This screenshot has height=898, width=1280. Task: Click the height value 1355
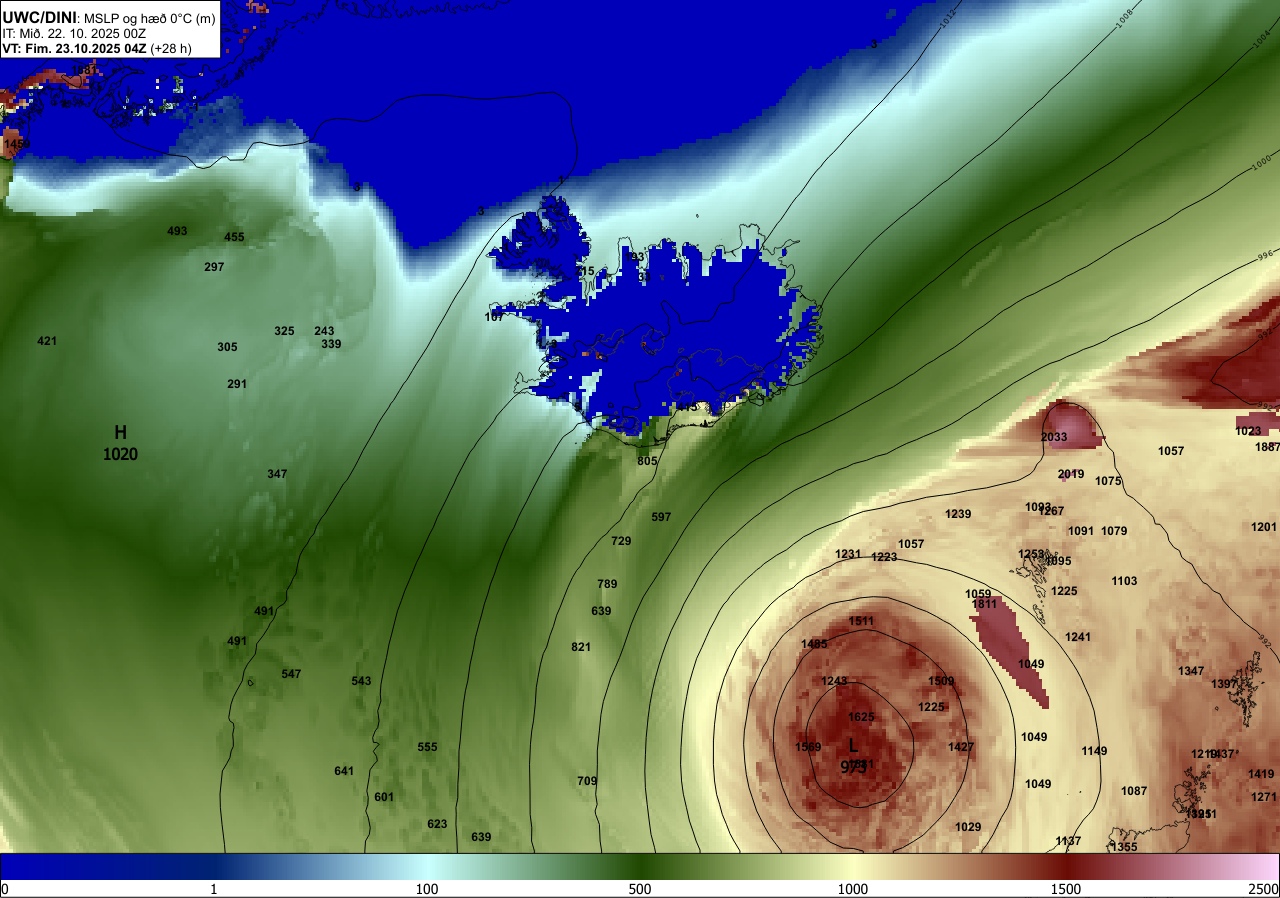tap(1124, 847)
